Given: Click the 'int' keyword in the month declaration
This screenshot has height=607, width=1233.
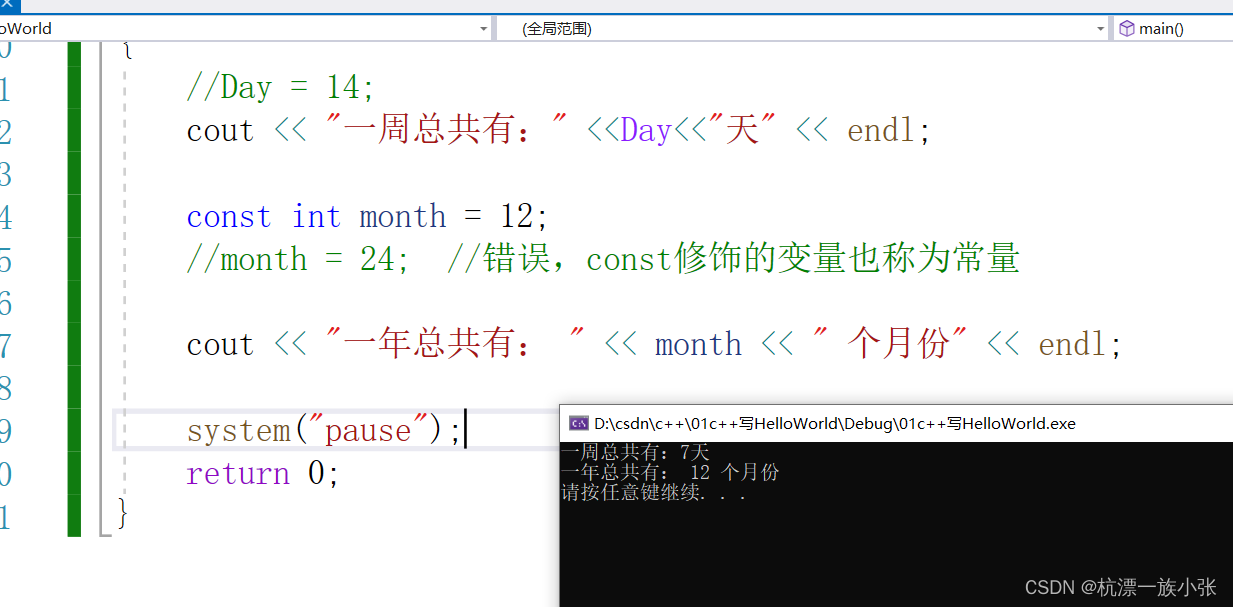Looking at the screenshot, I should click(316, 217).
